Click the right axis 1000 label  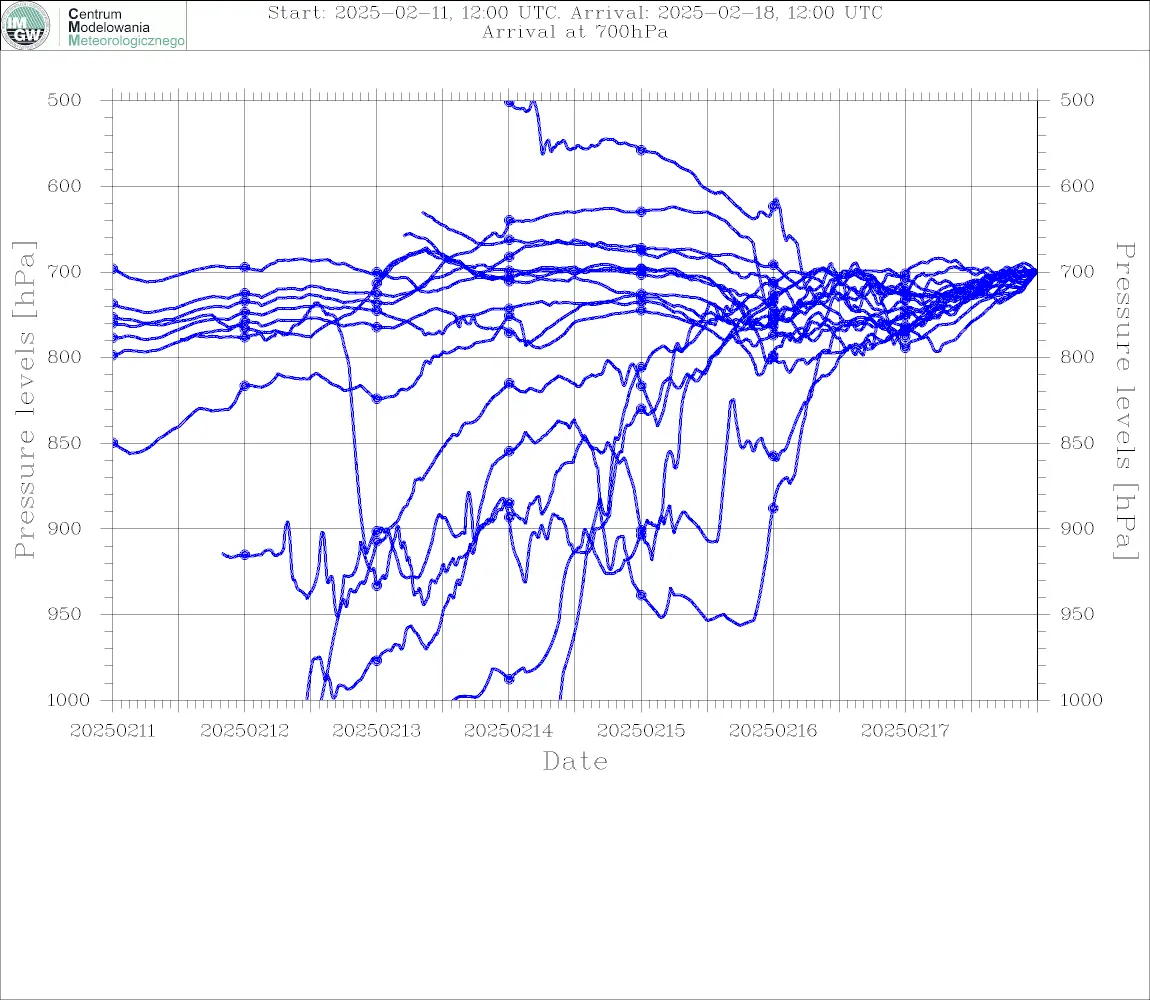tap(1082, 700)
